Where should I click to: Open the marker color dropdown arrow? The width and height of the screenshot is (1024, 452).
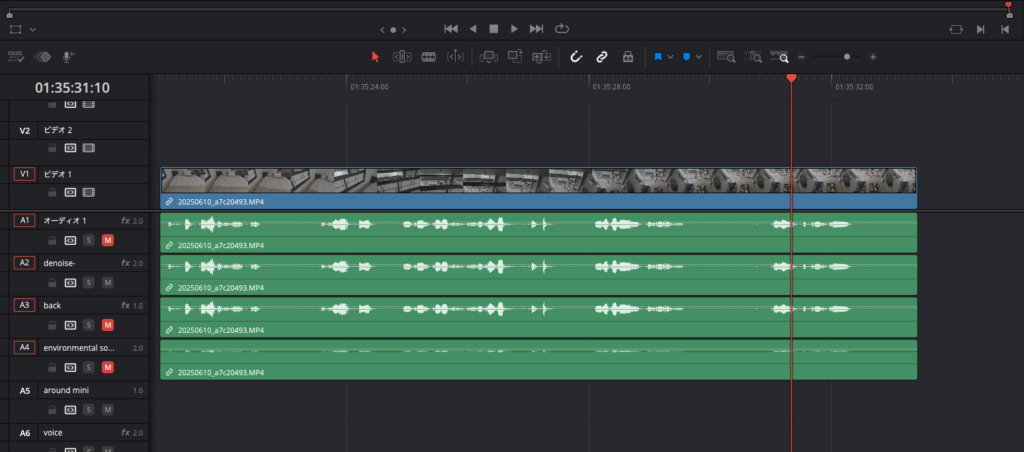699,57
